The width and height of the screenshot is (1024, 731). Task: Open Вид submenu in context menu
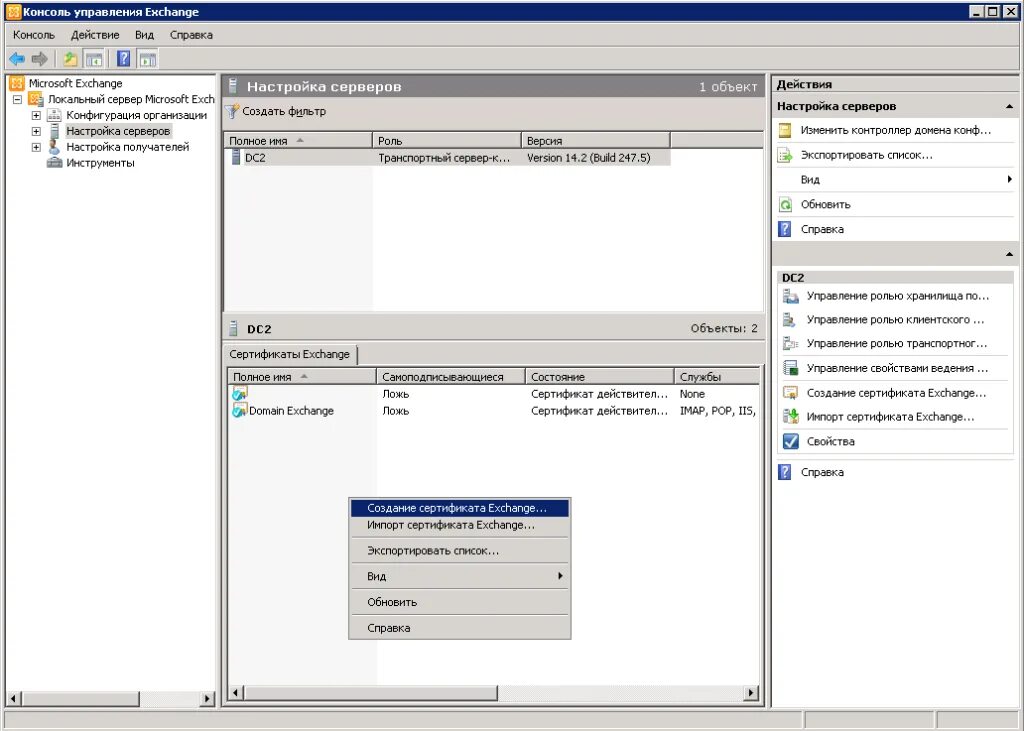[x=460, y=576]
